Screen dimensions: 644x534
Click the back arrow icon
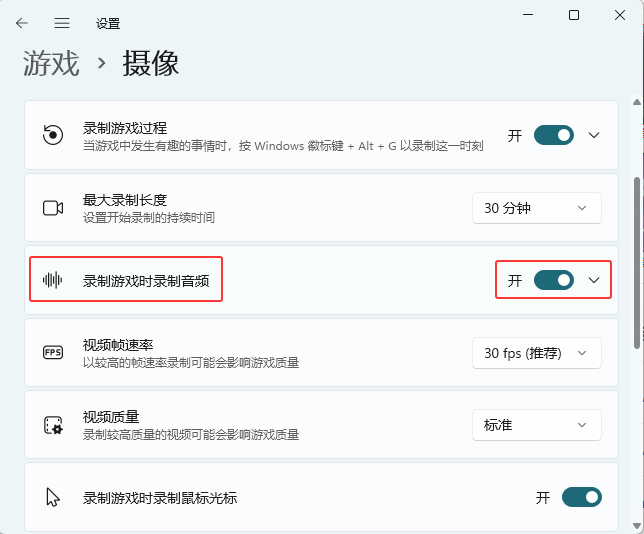coord(22,22)
